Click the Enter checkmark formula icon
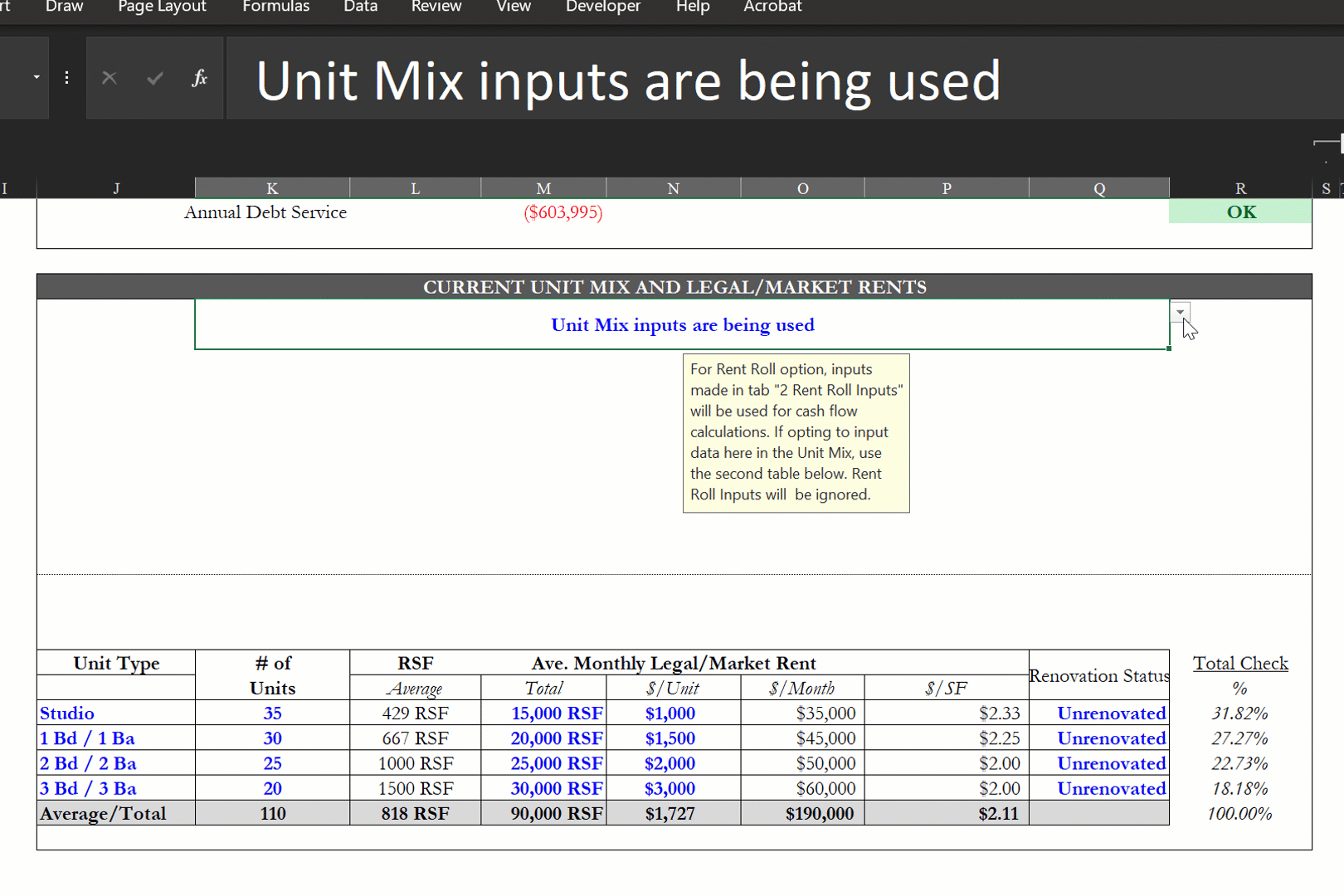This screenshot has width=1344, height=896. tap(154, 78)
